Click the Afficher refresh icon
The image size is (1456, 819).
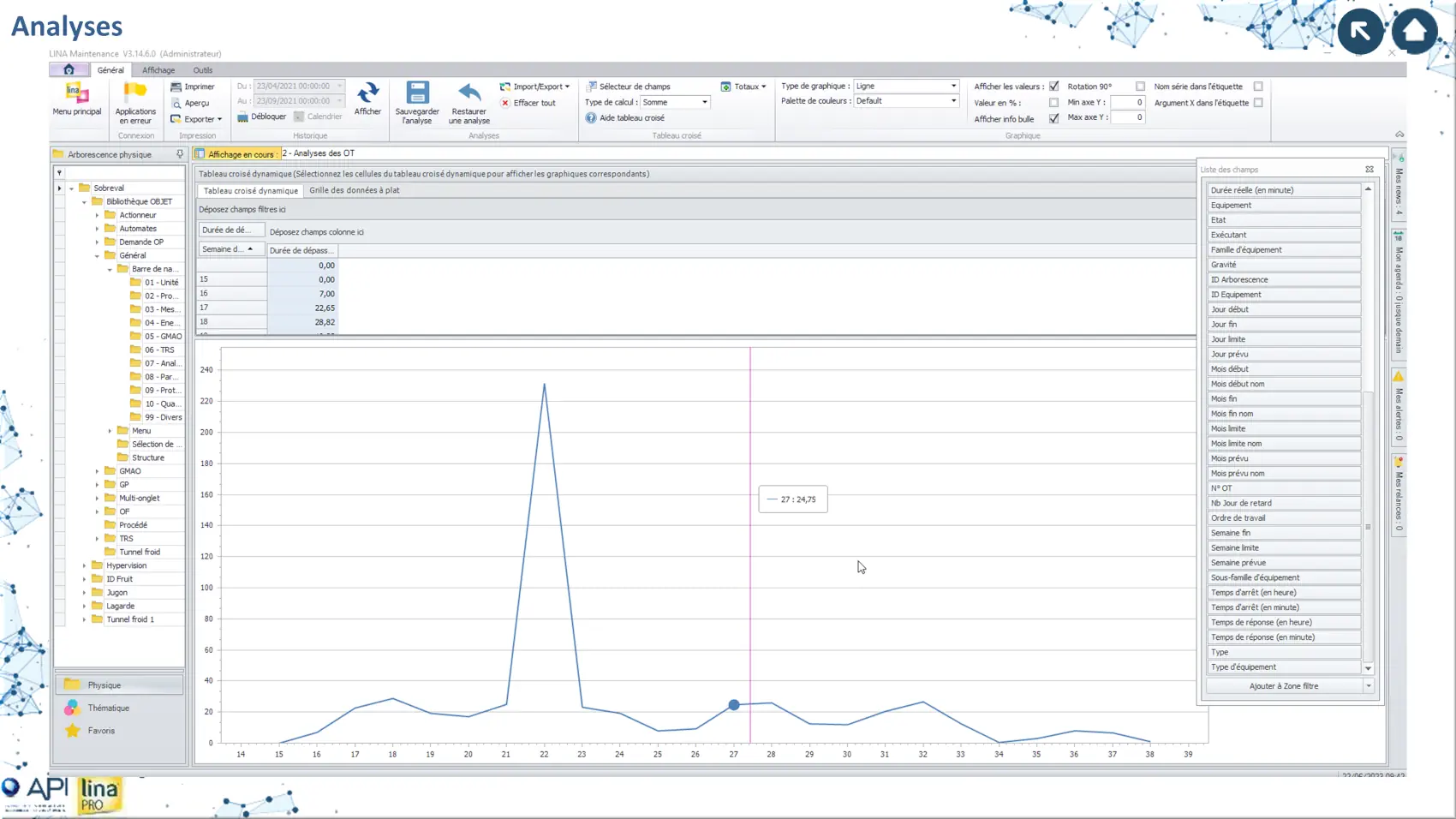pos(367,93)
